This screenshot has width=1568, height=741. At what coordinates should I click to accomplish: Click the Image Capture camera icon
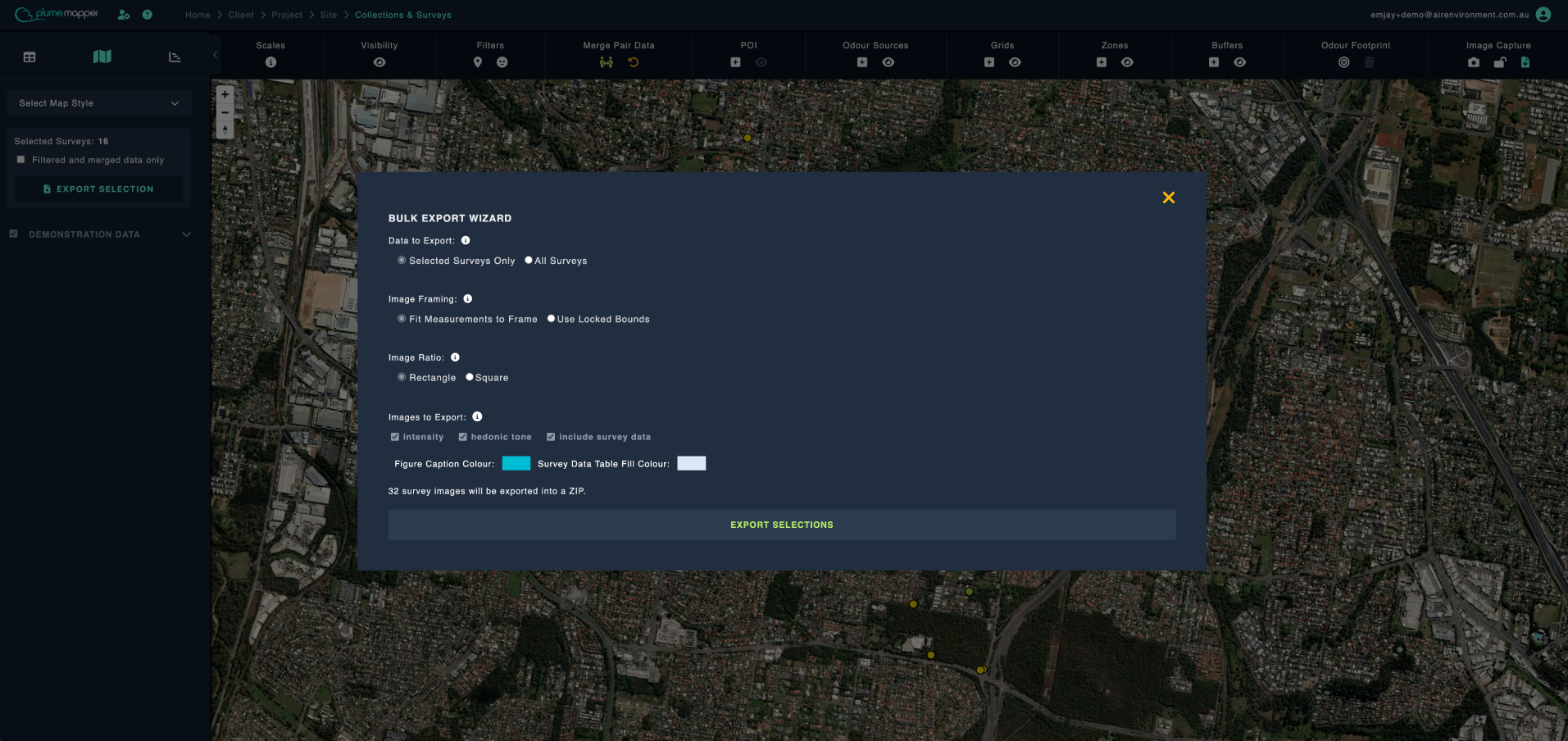coord(1474,62)
